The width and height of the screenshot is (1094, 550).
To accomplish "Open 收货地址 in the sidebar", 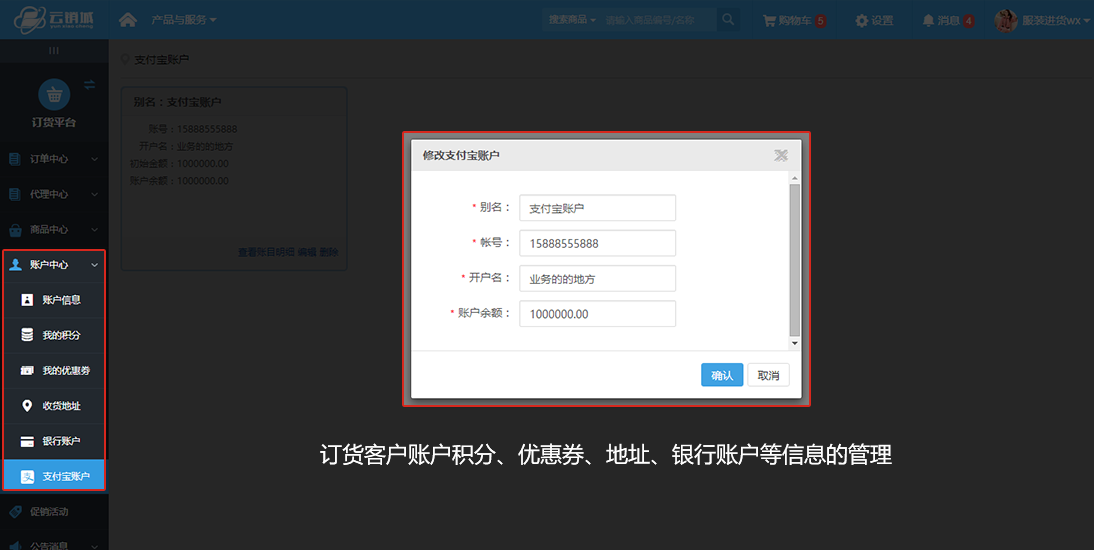I will point(54,406).
